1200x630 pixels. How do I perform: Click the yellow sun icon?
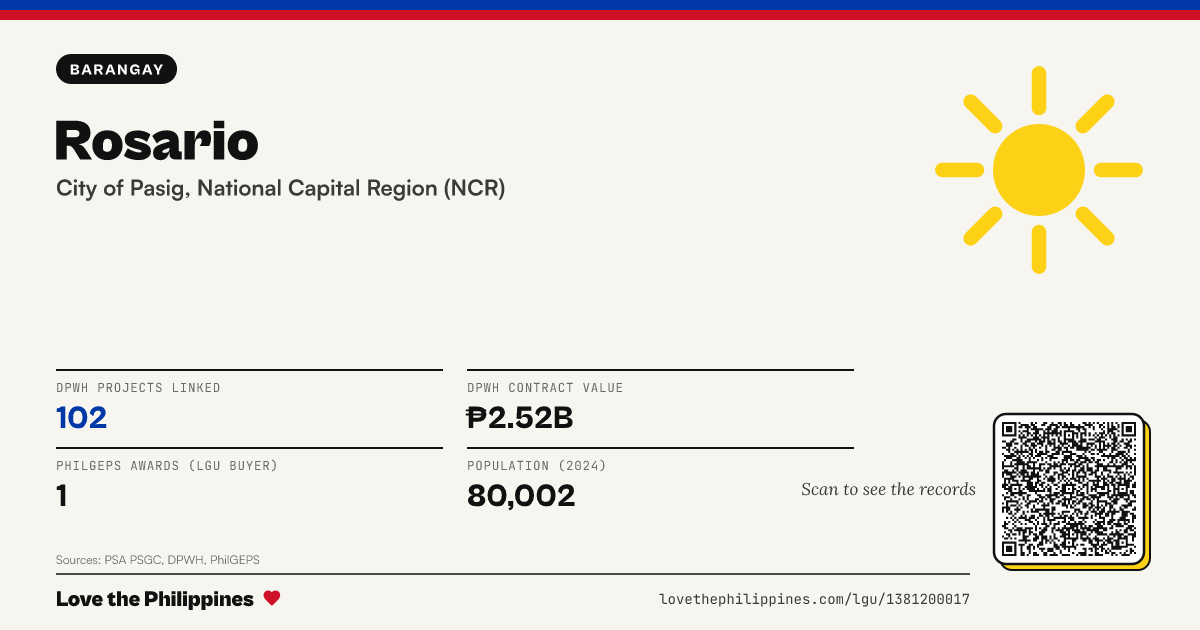pos(1039,170)
